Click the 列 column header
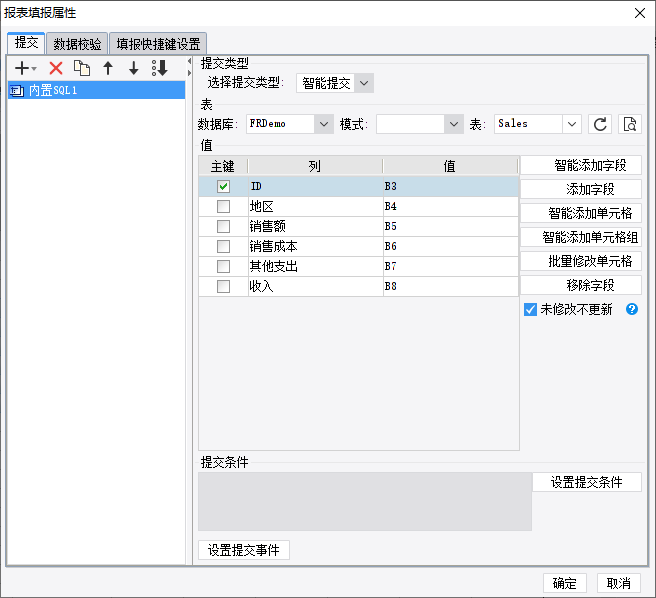The height and width of the screenshot is (598, 656). (315, 166)
